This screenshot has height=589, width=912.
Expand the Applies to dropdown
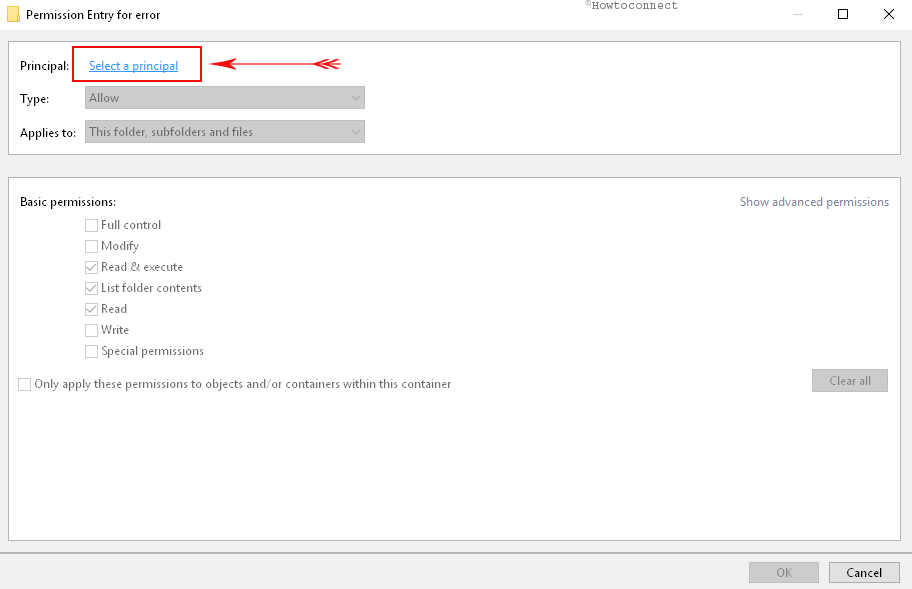click(225, 131)
